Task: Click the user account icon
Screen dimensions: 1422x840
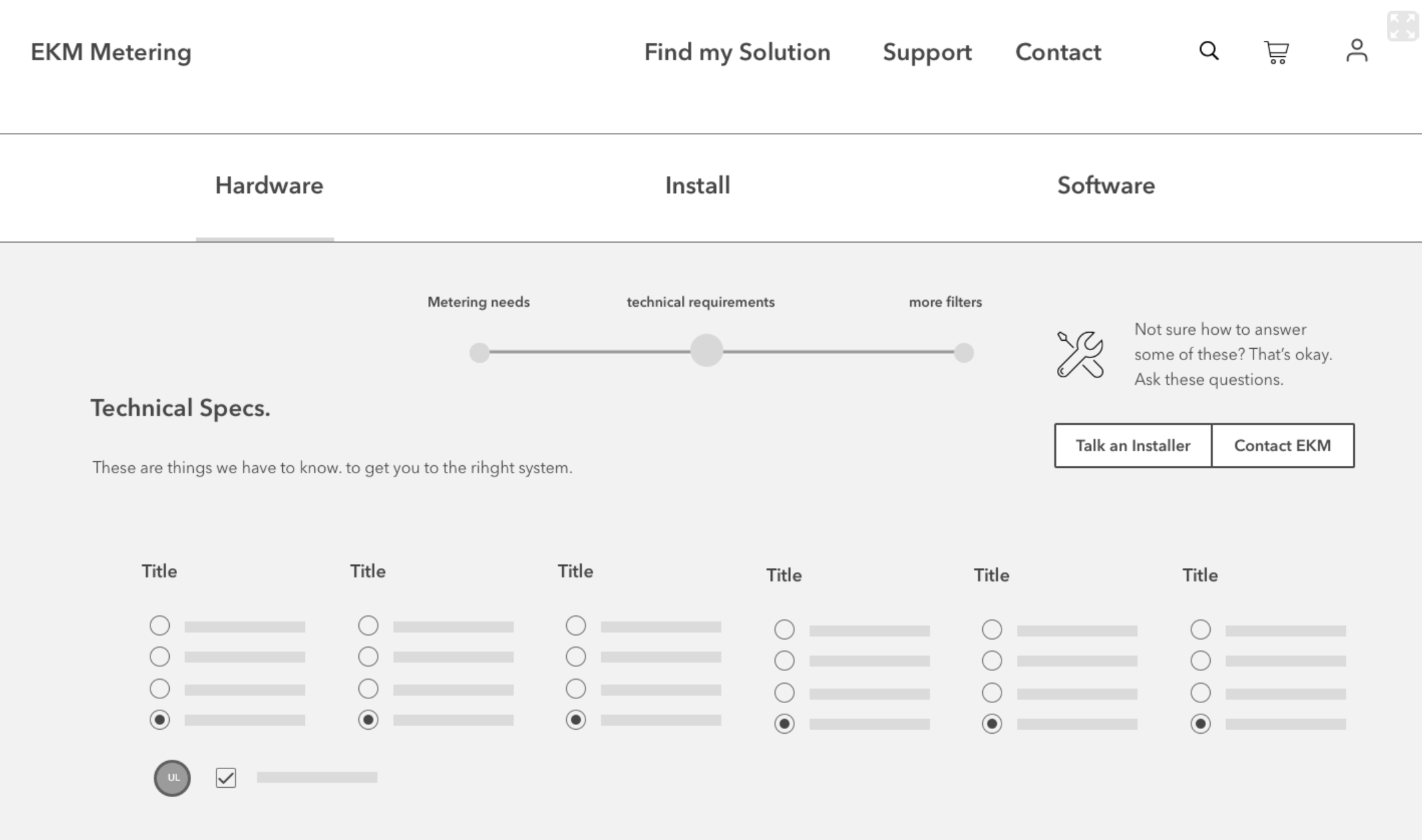Action: click(x=1356, y=51)
